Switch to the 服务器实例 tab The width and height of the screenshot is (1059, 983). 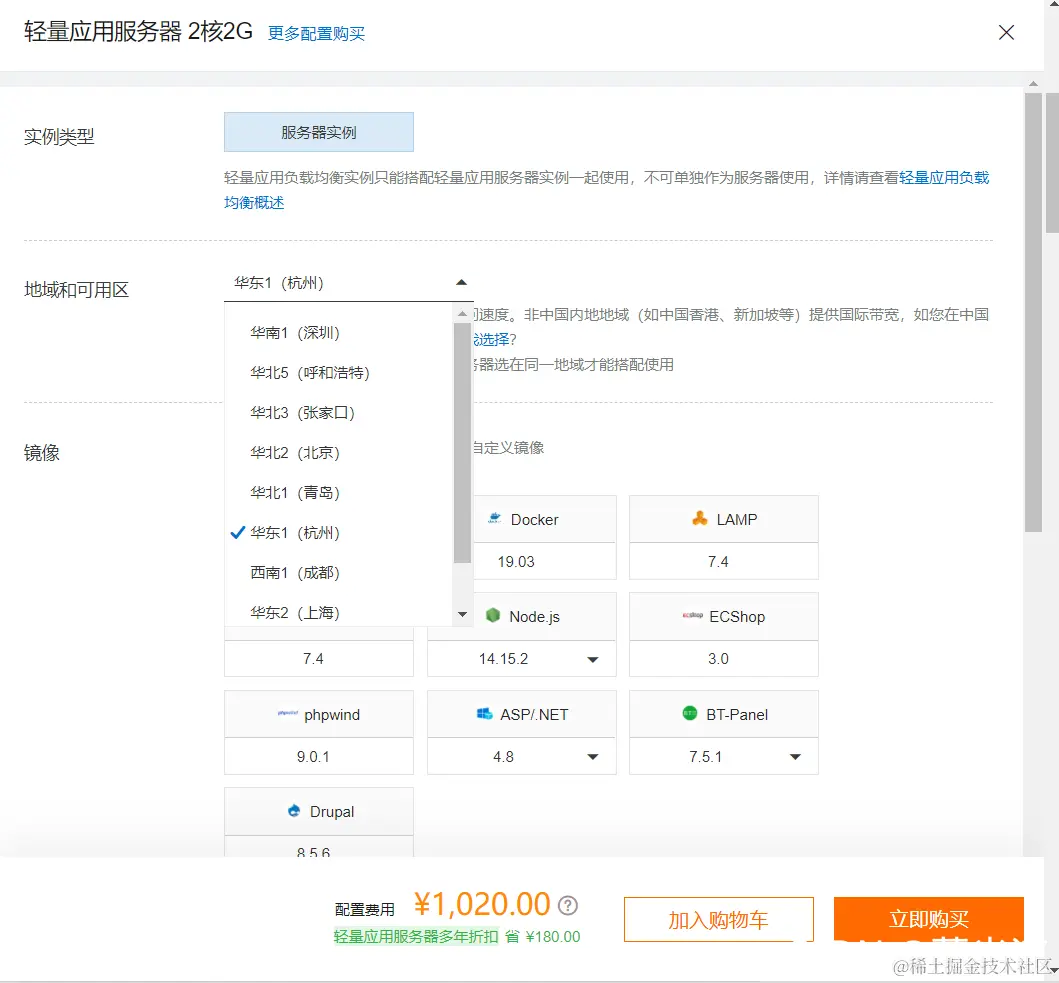(x=318, y=131)
